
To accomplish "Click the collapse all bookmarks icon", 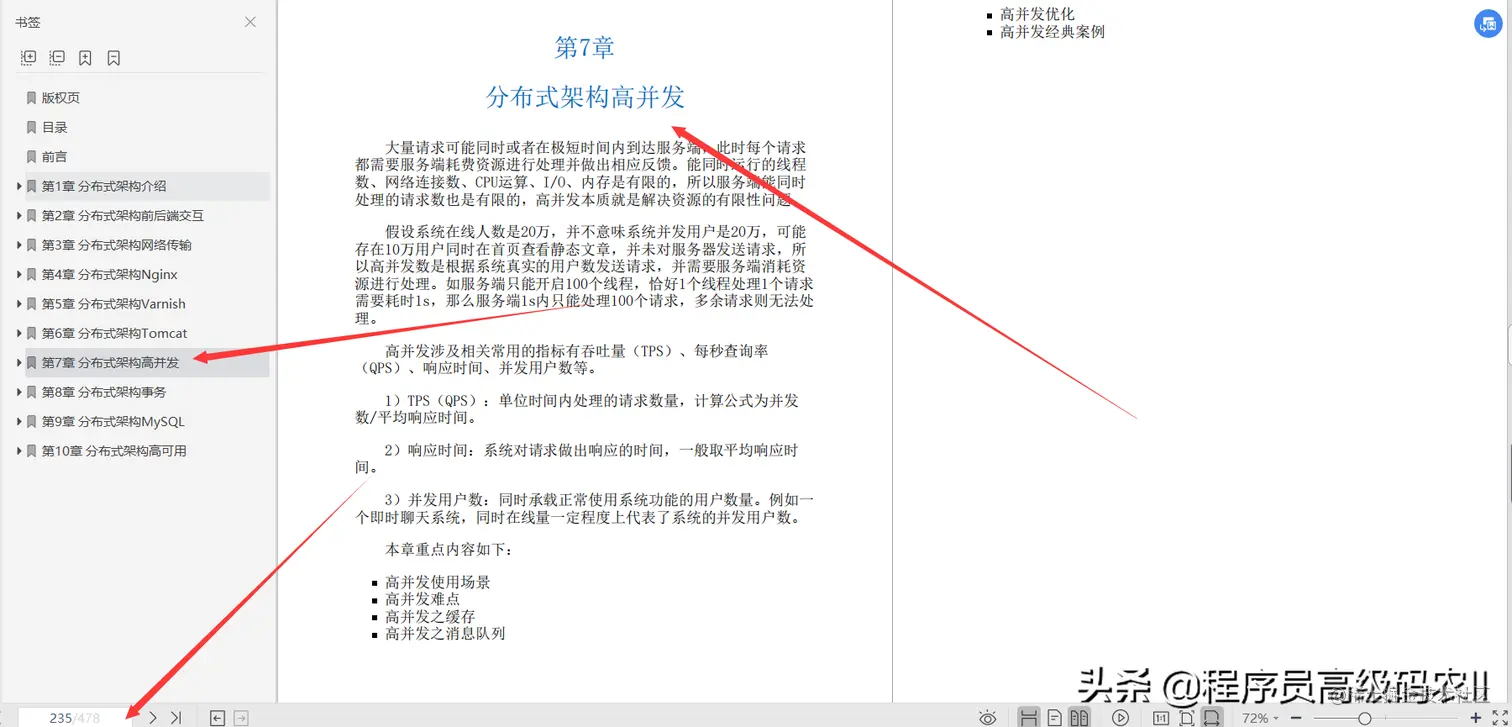I will pos(57,58).
